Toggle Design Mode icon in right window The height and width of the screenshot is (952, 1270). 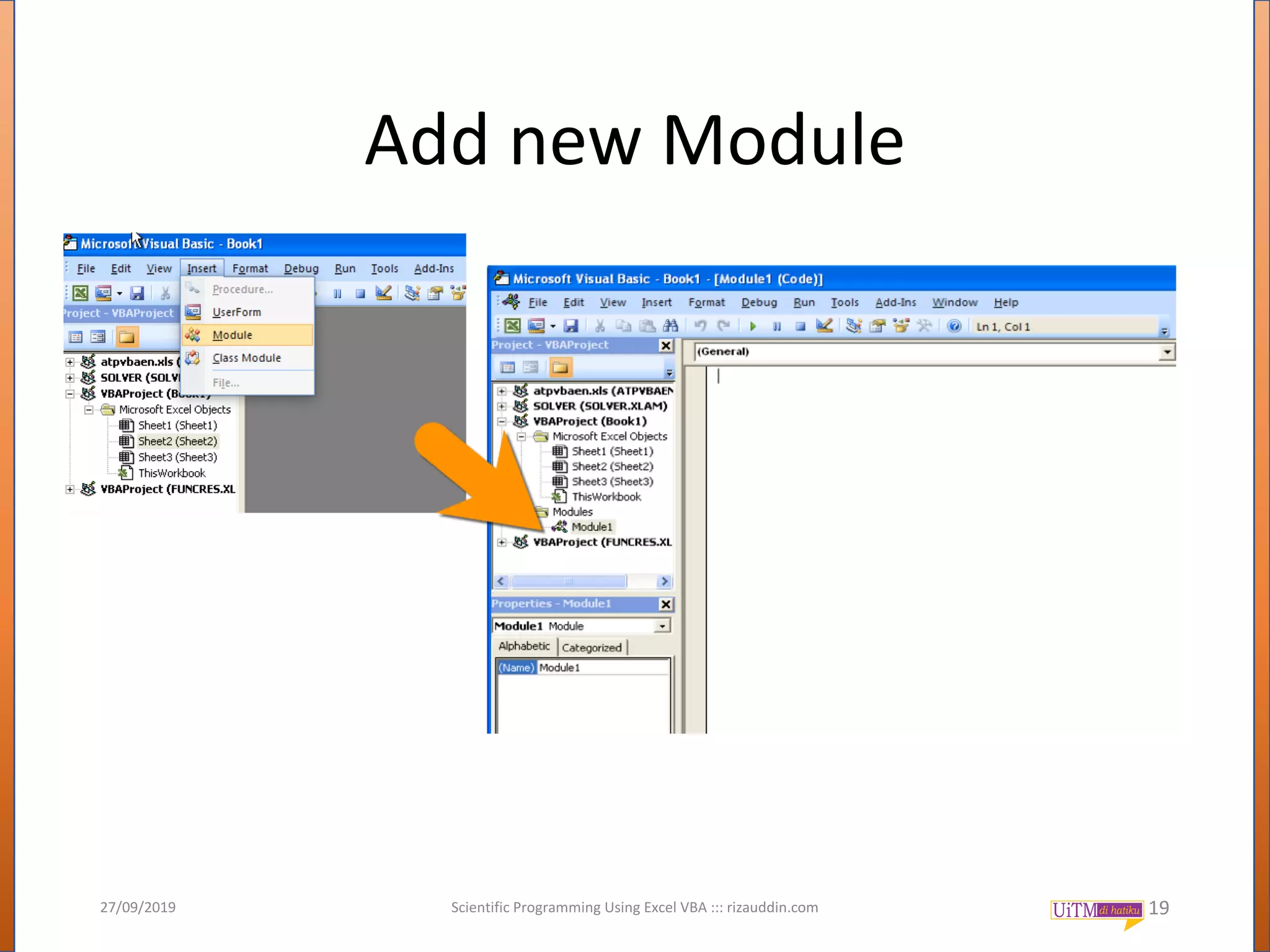[824, 326]
